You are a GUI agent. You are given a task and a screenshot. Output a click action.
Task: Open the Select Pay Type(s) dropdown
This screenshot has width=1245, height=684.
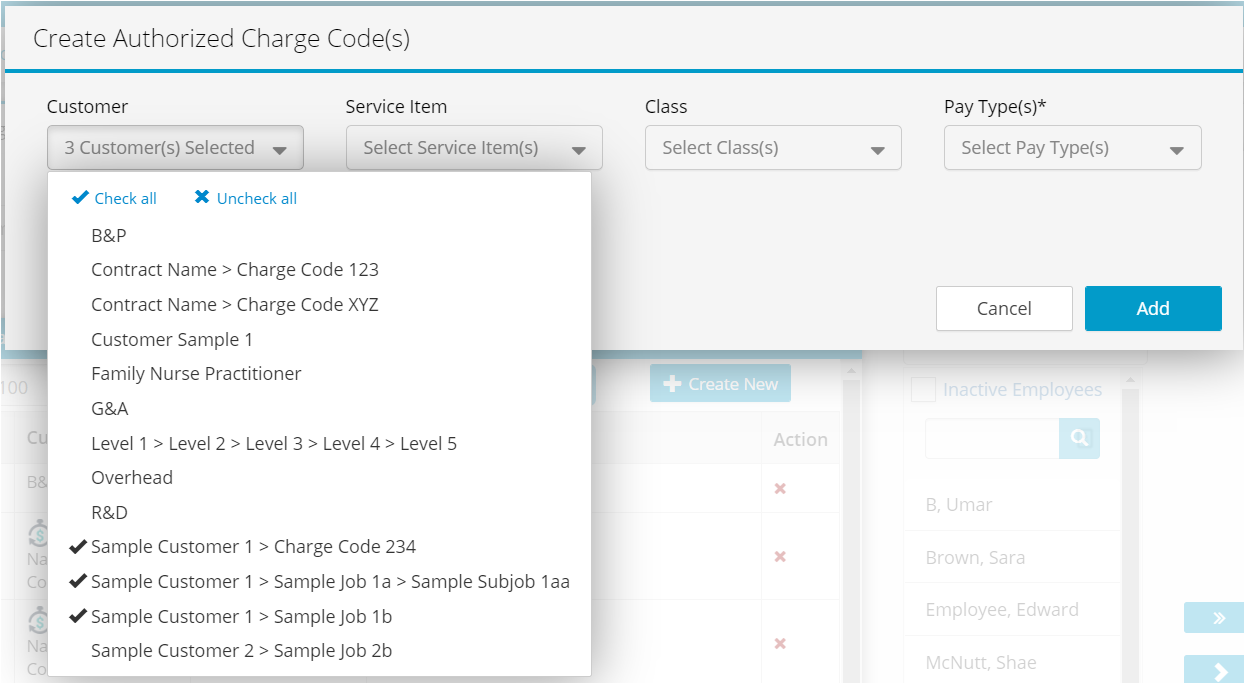[1071, 147]
